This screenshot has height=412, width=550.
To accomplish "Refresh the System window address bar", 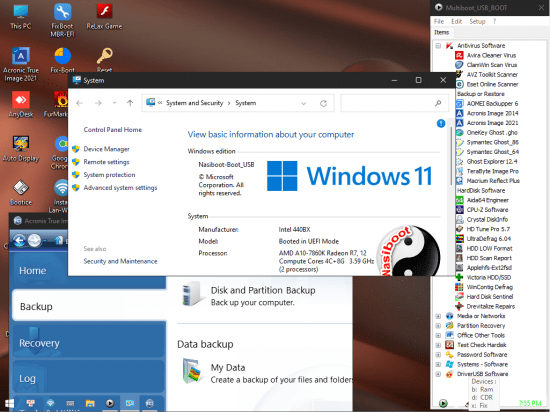I will coord(323,103).
